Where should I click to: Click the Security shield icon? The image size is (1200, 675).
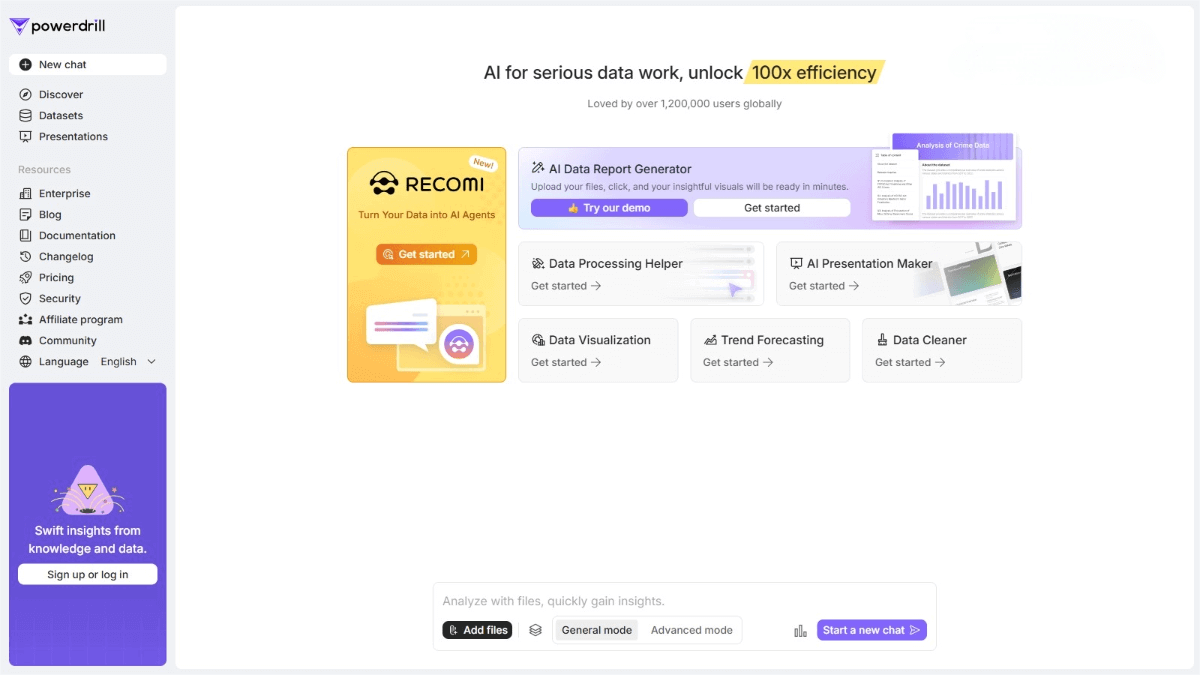(x=25, y=298)
